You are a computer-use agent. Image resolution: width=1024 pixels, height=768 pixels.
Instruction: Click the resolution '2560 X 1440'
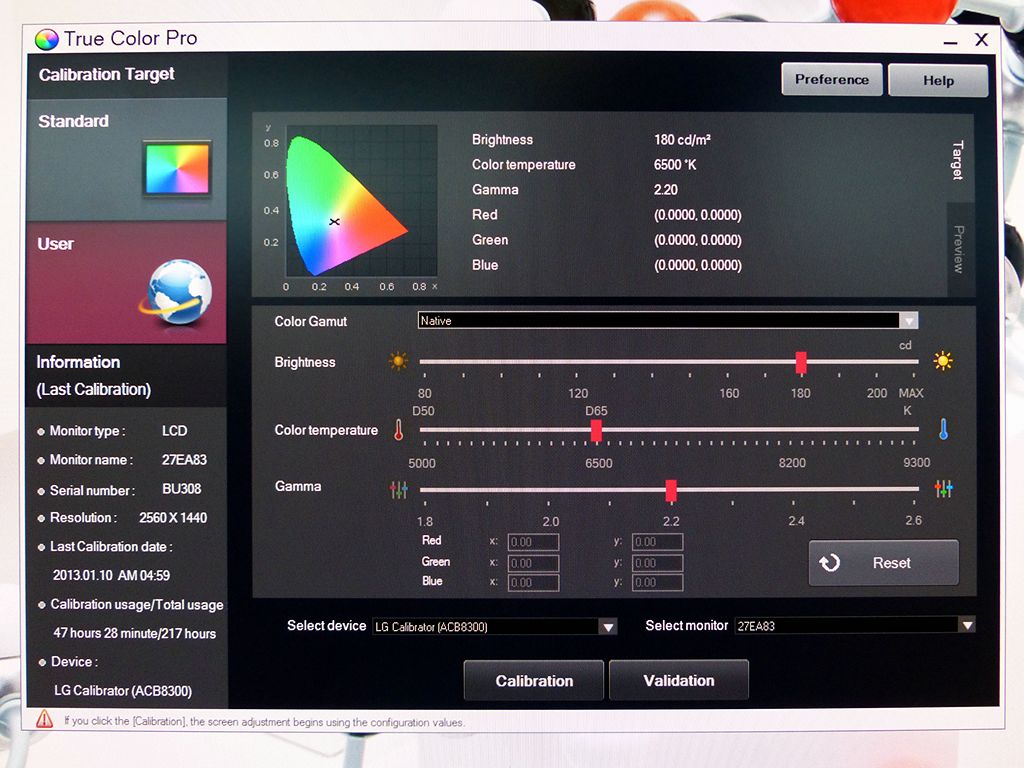(x=173, y=518)
